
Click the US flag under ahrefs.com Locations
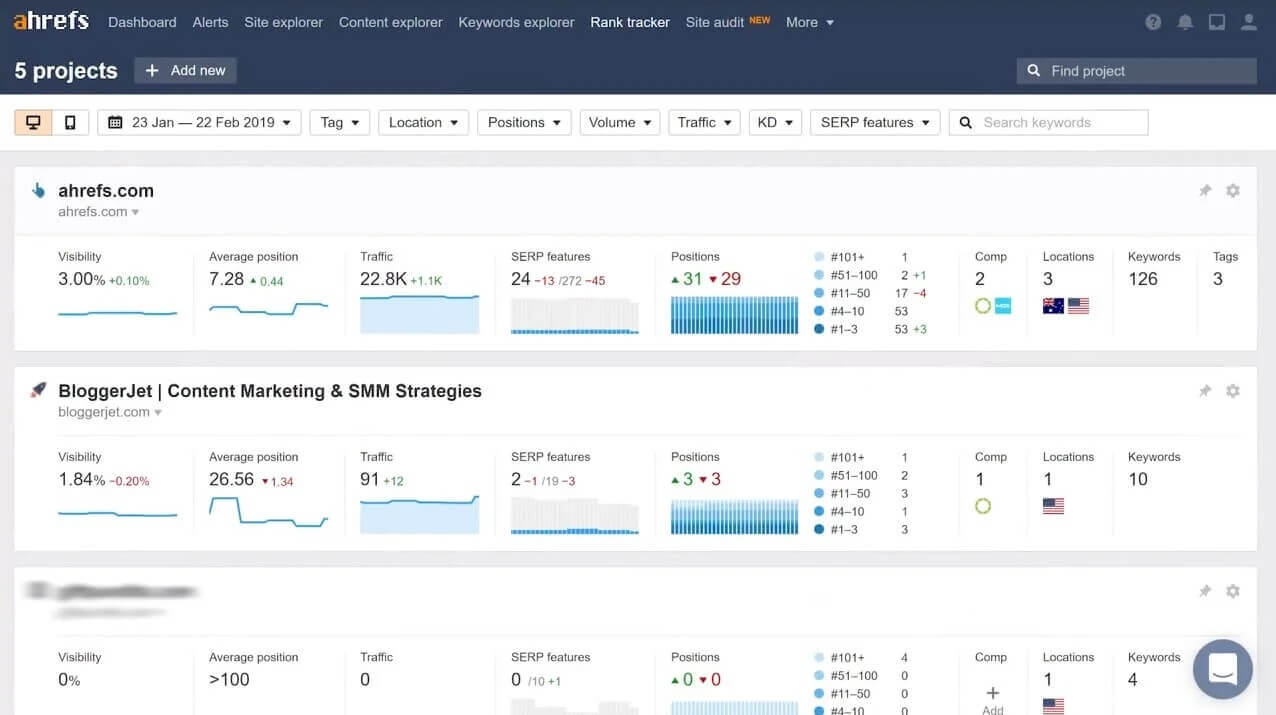tap(1078, 306)
